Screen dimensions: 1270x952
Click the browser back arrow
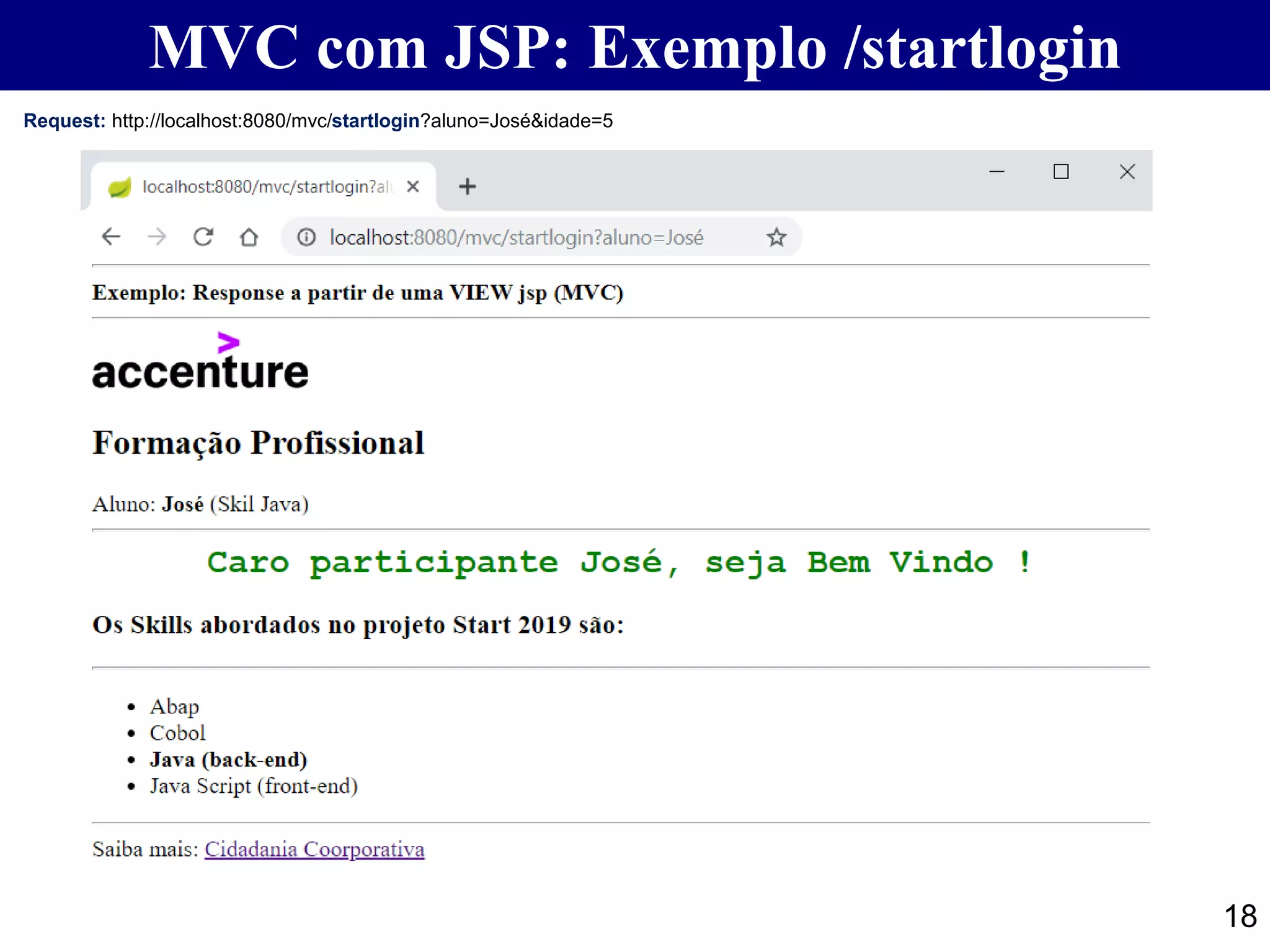coord(111,237)
